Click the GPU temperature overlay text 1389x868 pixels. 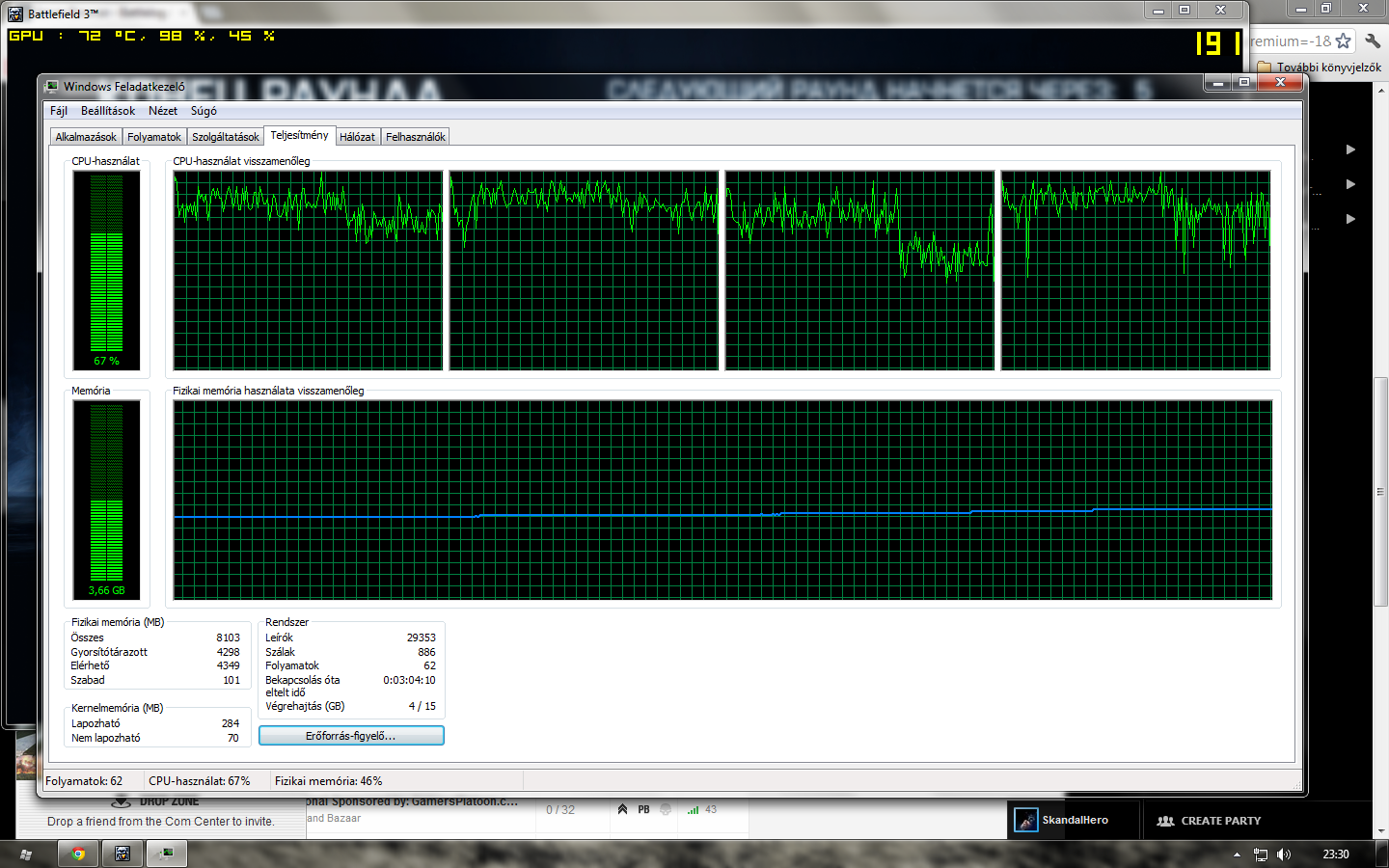[142, 36]
